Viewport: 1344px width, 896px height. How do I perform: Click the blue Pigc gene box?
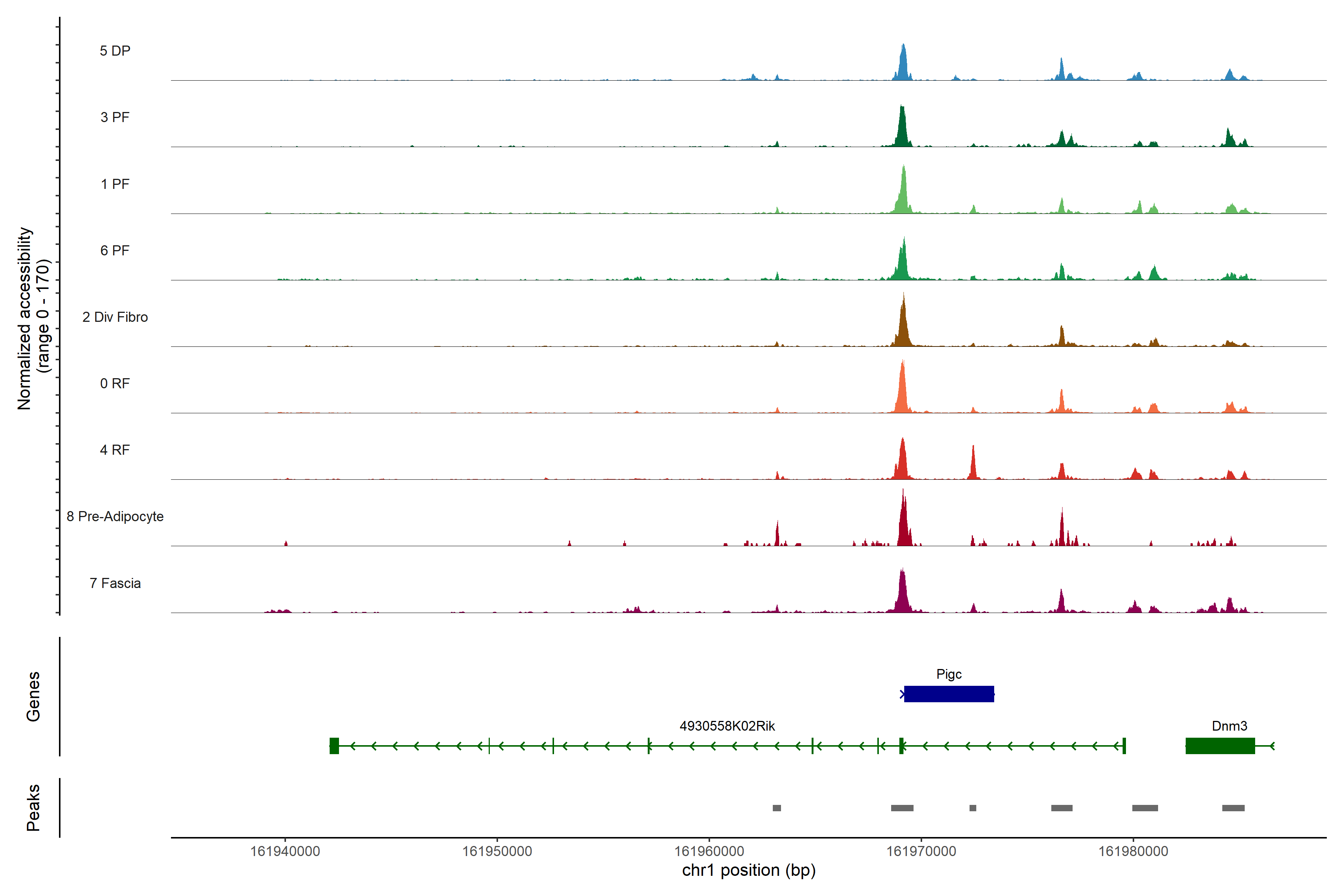pos(949,694)
